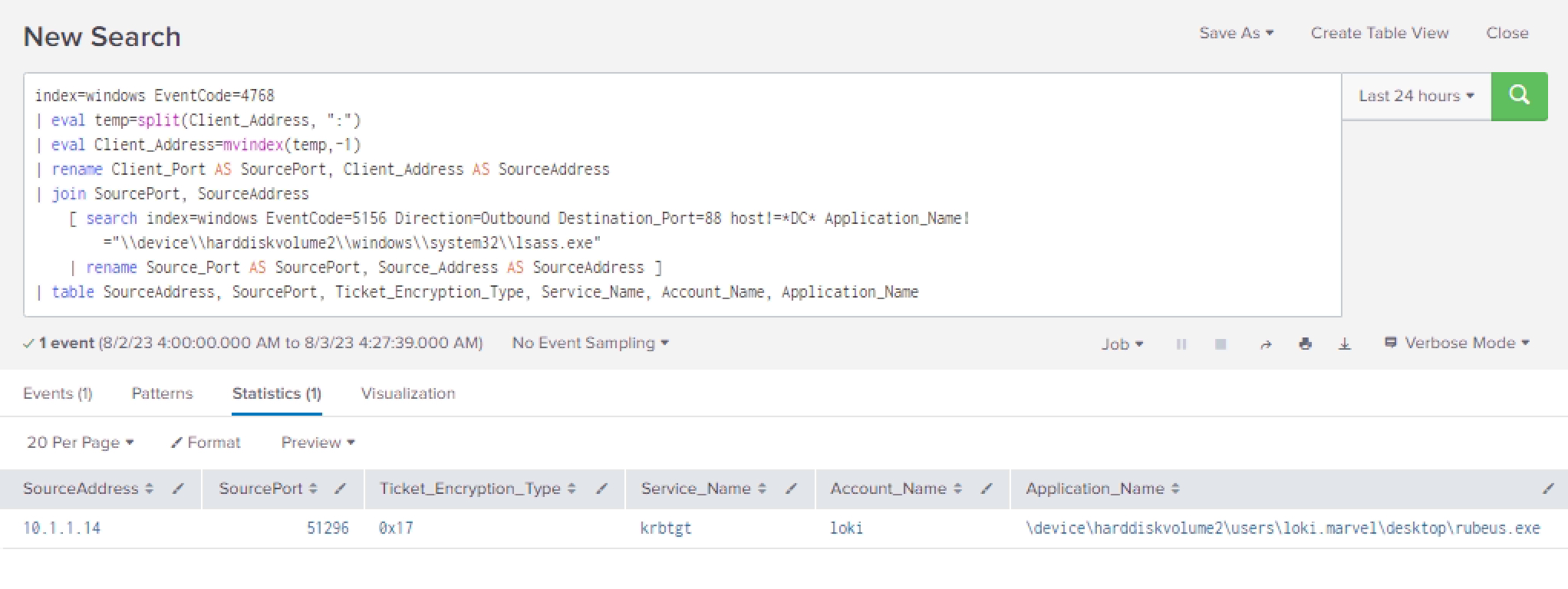
Task: Switch to the Events (1) tab
Action: (x=58, y=393)
